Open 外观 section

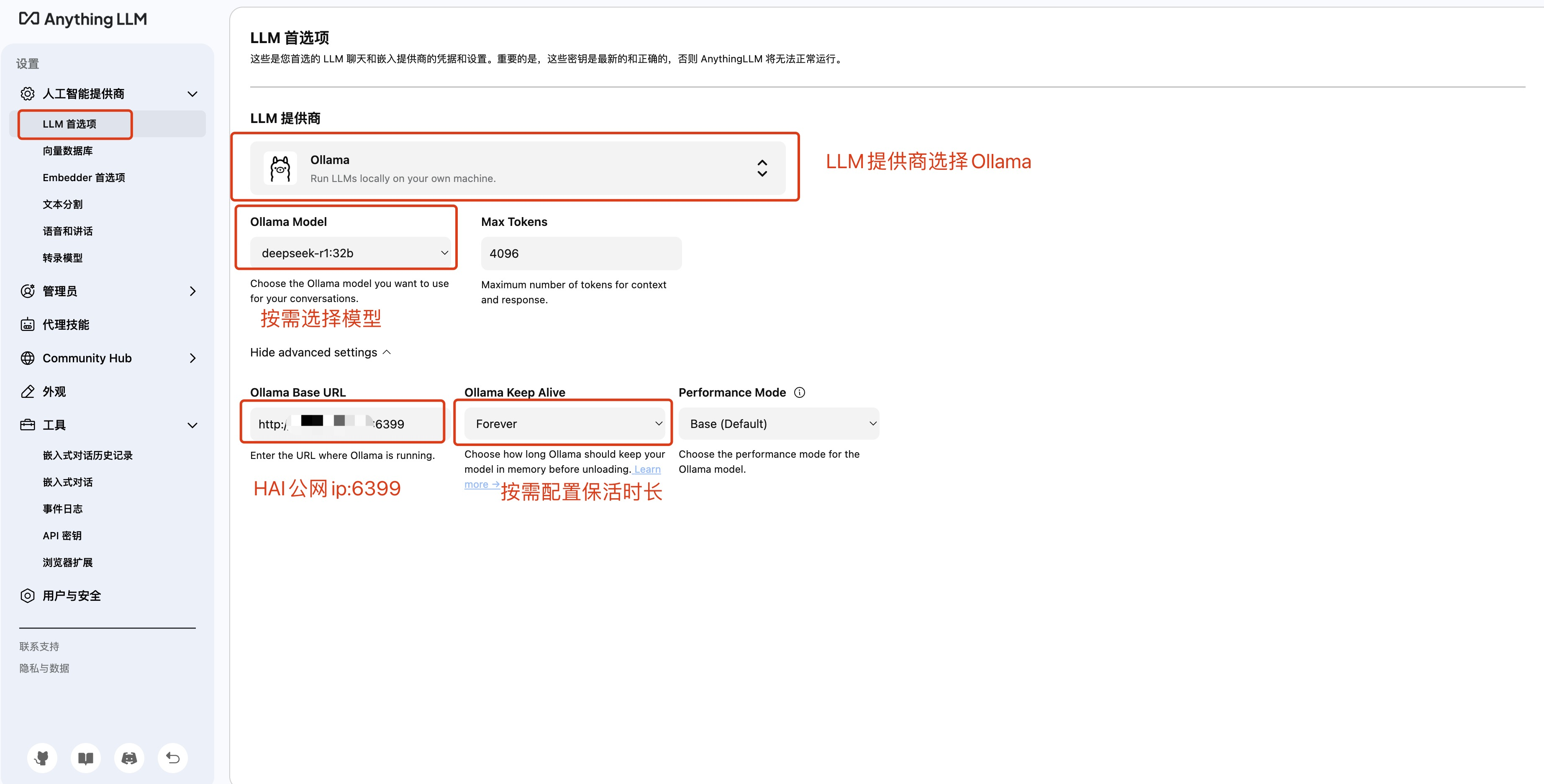pos(54,392)
